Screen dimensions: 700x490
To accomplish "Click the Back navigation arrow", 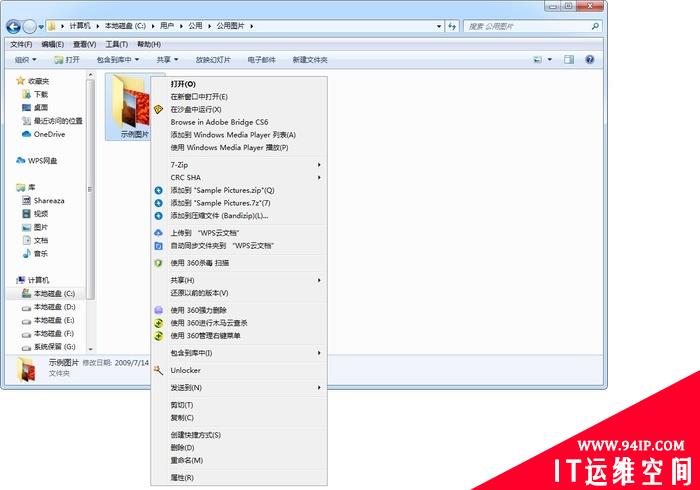I will click(13, 27).
